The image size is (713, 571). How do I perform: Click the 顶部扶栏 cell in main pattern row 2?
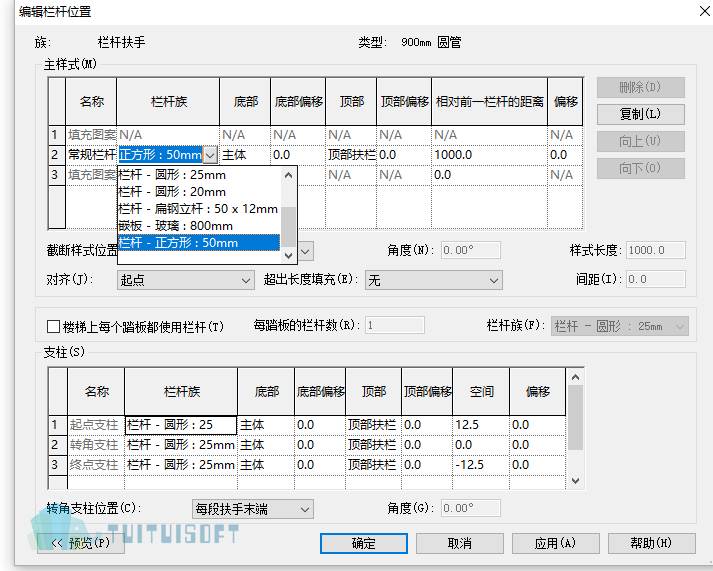click(351, 155)
